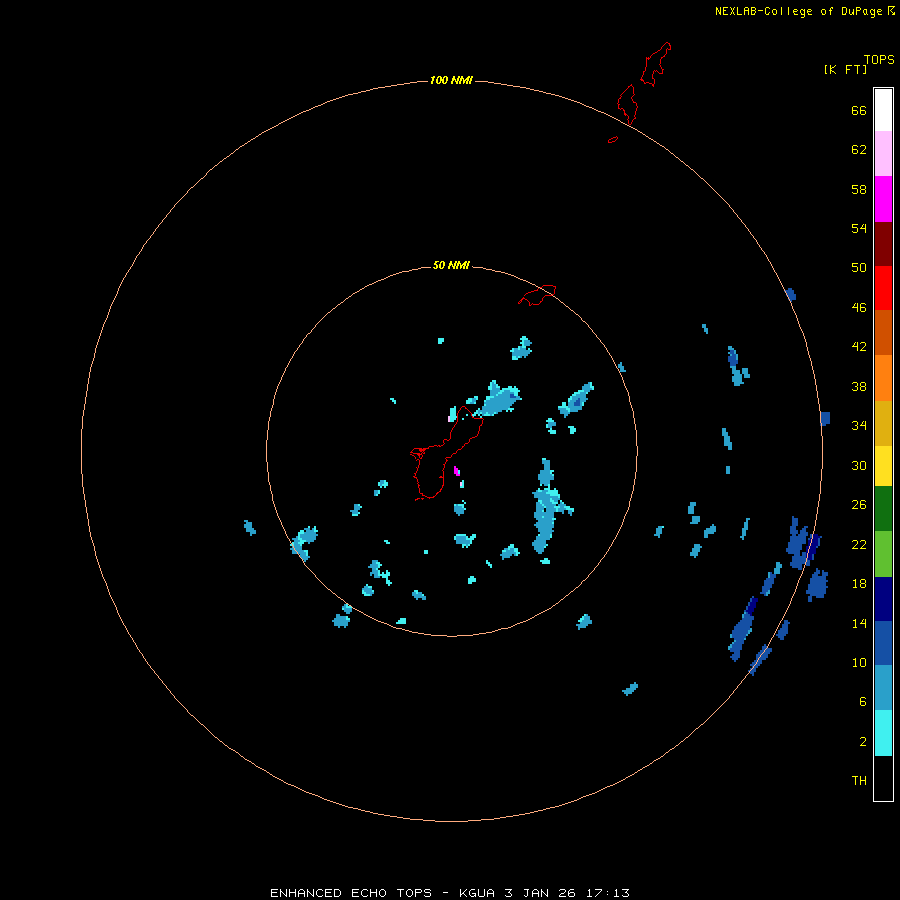The width and height of the screenshot is (900, 900).
Task: Click the large Guam island outline
Action: pyautogui.click(x=446, y=453)
